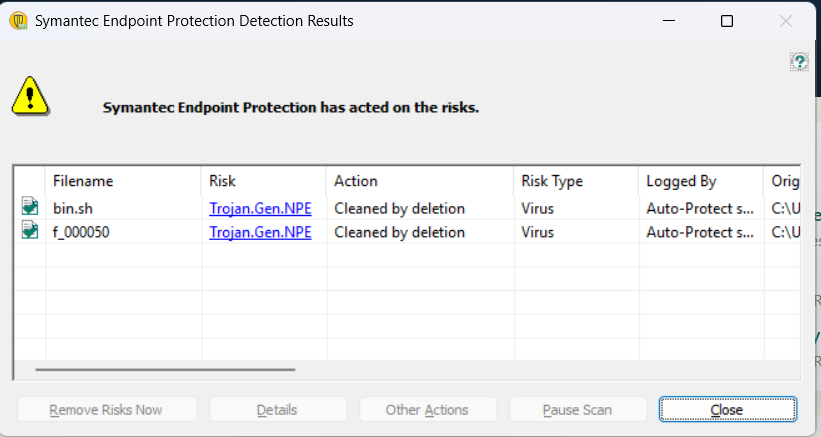Click the Other Actions button
This screenshot has width=821, height=437.
pos(427,409)
